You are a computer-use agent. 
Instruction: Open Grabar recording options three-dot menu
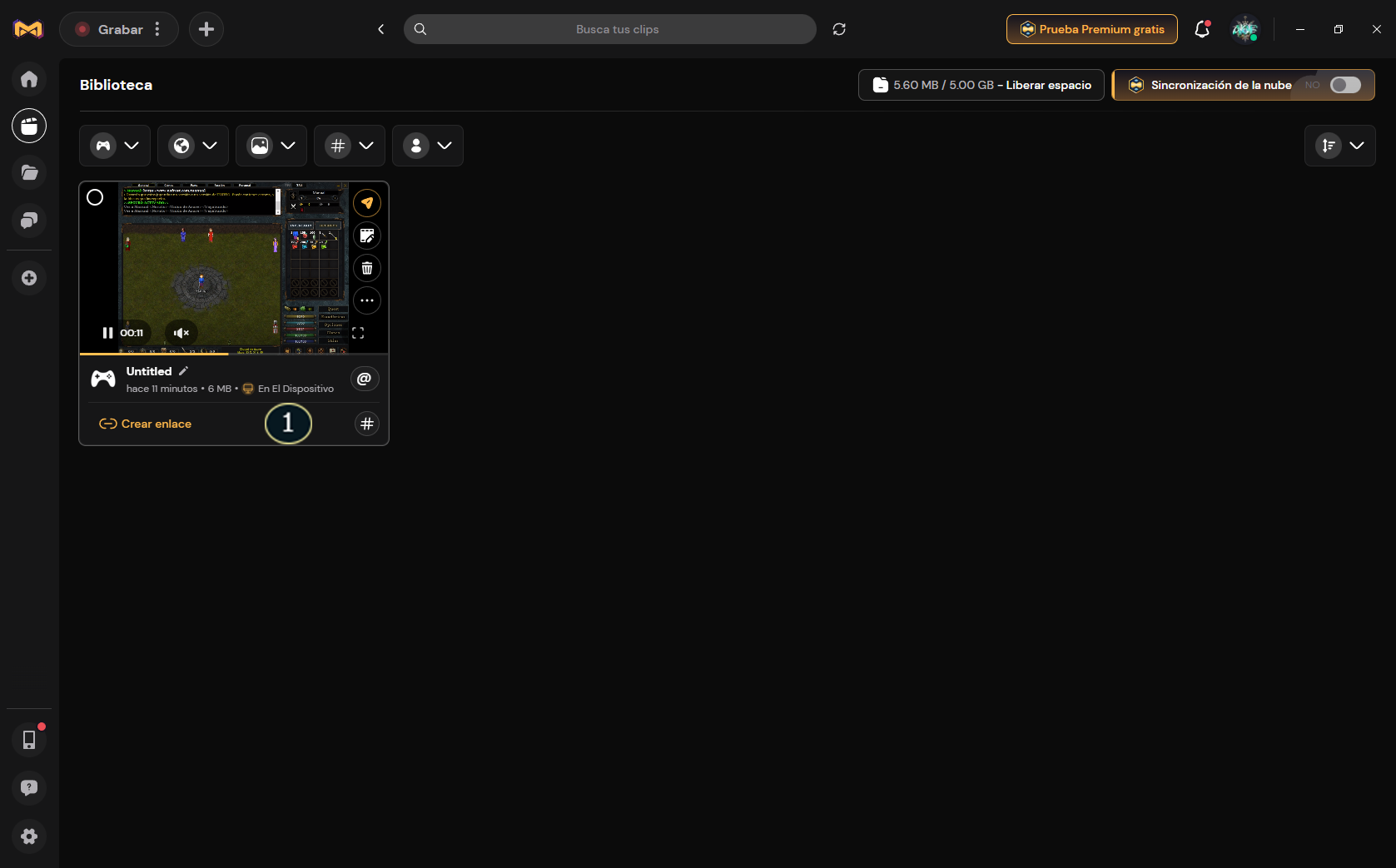point(157,29)
